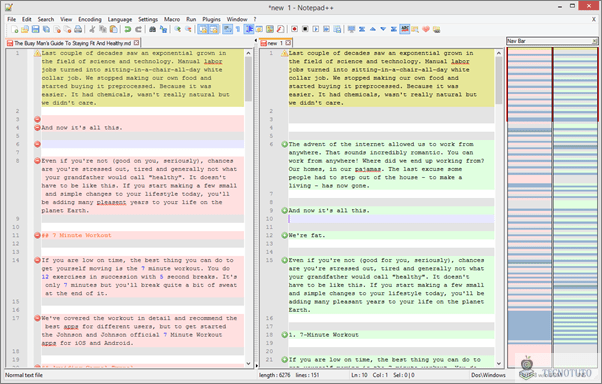Click the Paste clipboard icon
Image resolution: width=602 pixels, height=384 pixels.
click(114, 29)
